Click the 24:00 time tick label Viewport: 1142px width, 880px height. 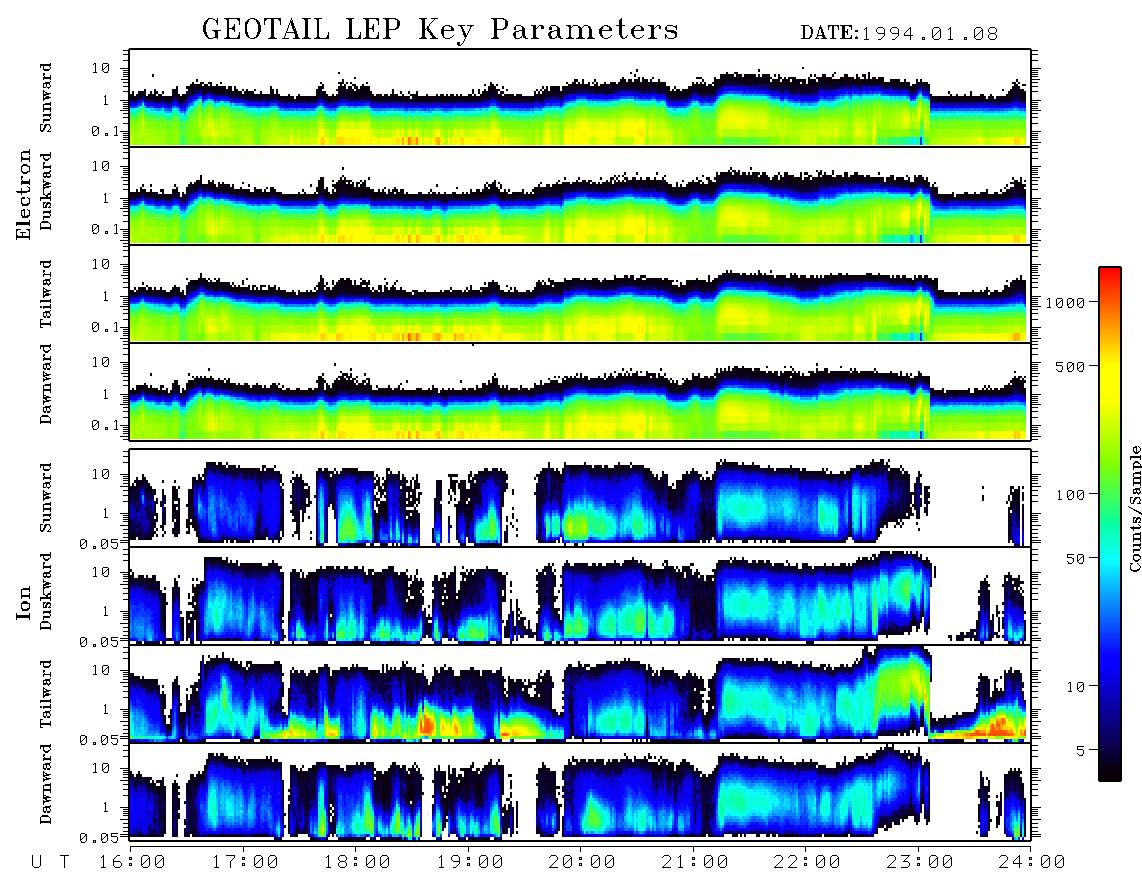pos(1032,863)
